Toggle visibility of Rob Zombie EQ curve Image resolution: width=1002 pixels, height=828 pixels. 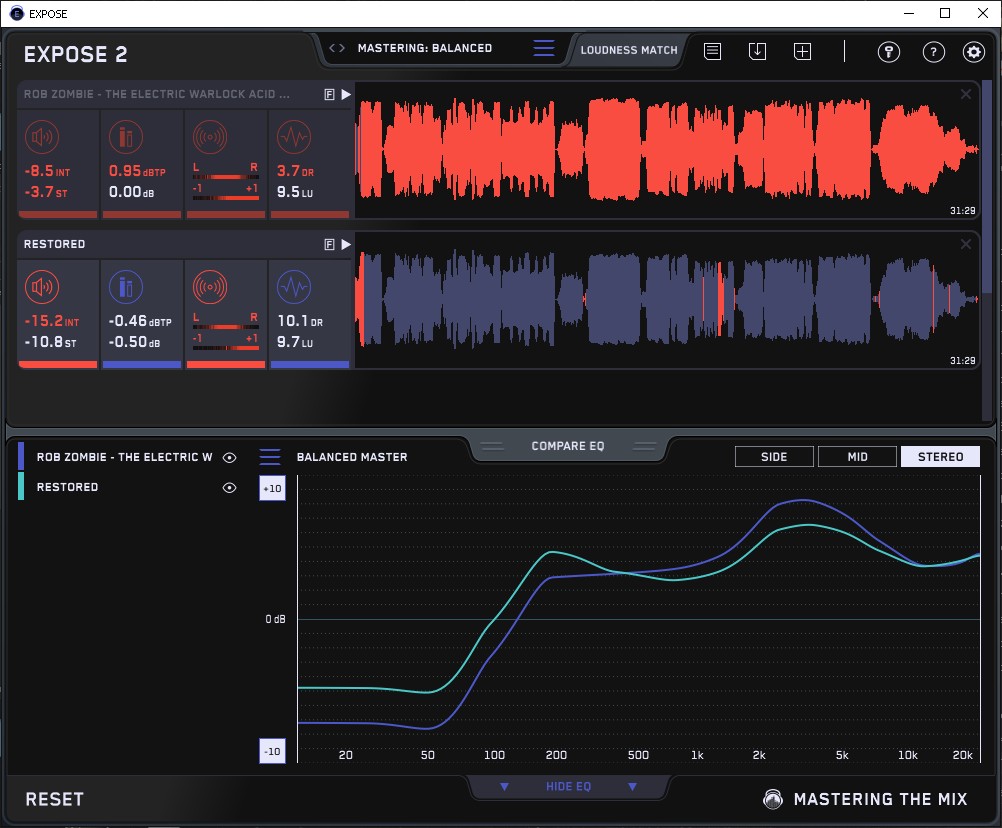tap(230, 457)
